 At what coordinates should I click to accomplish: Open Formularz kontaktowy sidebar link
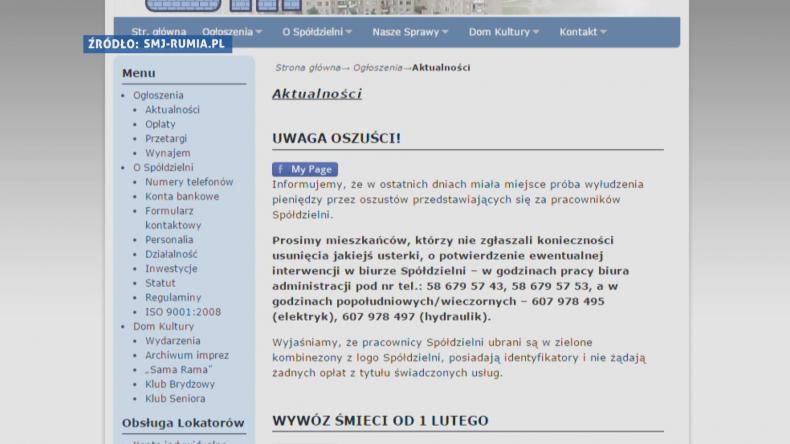[x=173, y=218]
